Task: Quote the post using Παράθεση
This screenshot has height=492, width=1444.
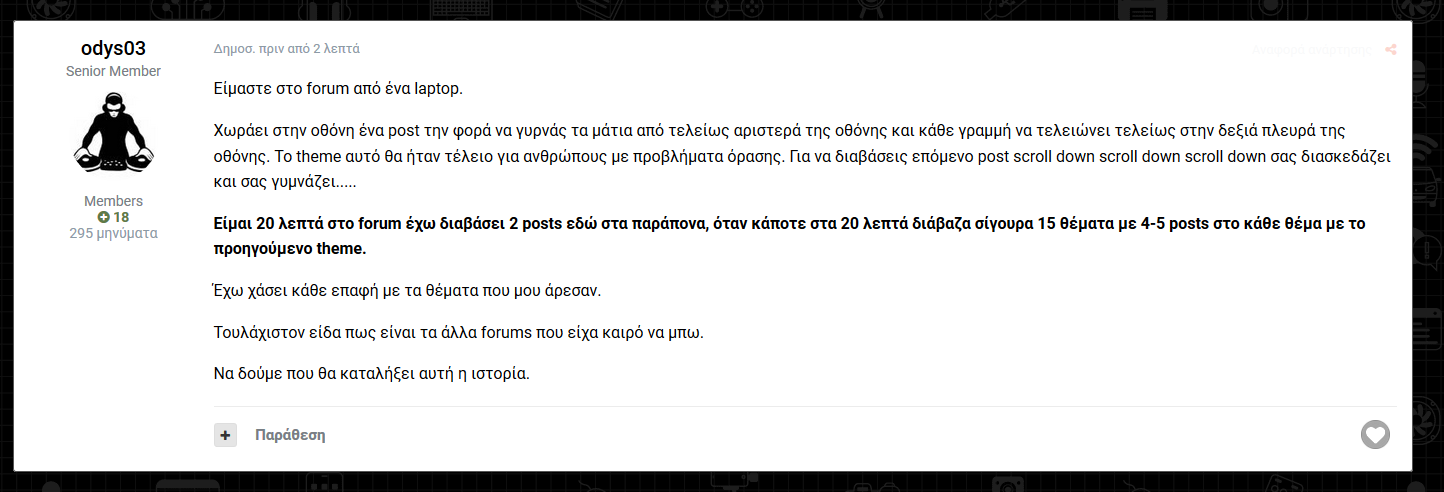Action: click(290, 435)
